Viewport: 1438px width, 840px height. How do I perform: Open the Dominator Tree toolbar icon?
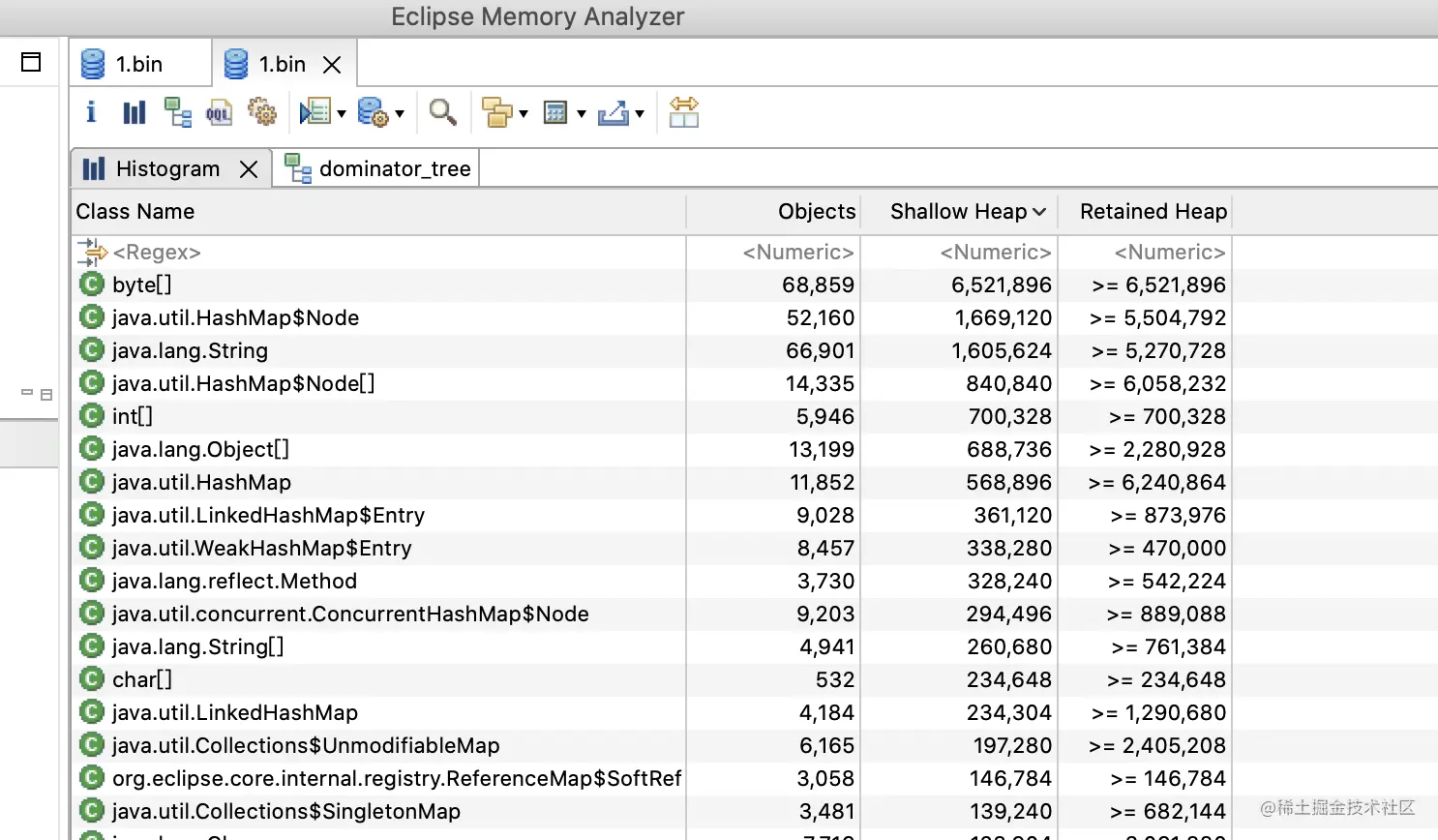[x=177, y=112]
